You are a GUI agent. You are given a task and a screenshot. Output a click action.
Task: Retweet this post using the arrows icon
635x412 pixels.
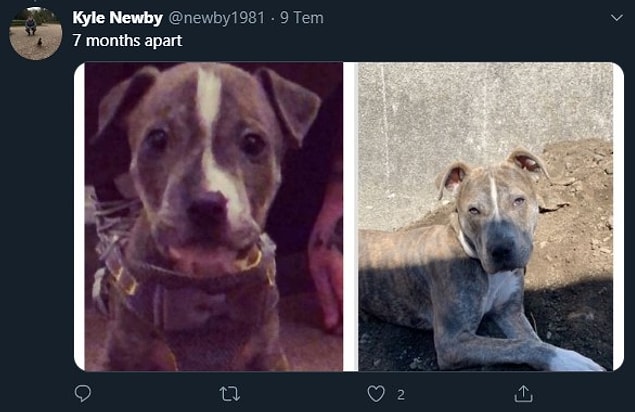230,394
